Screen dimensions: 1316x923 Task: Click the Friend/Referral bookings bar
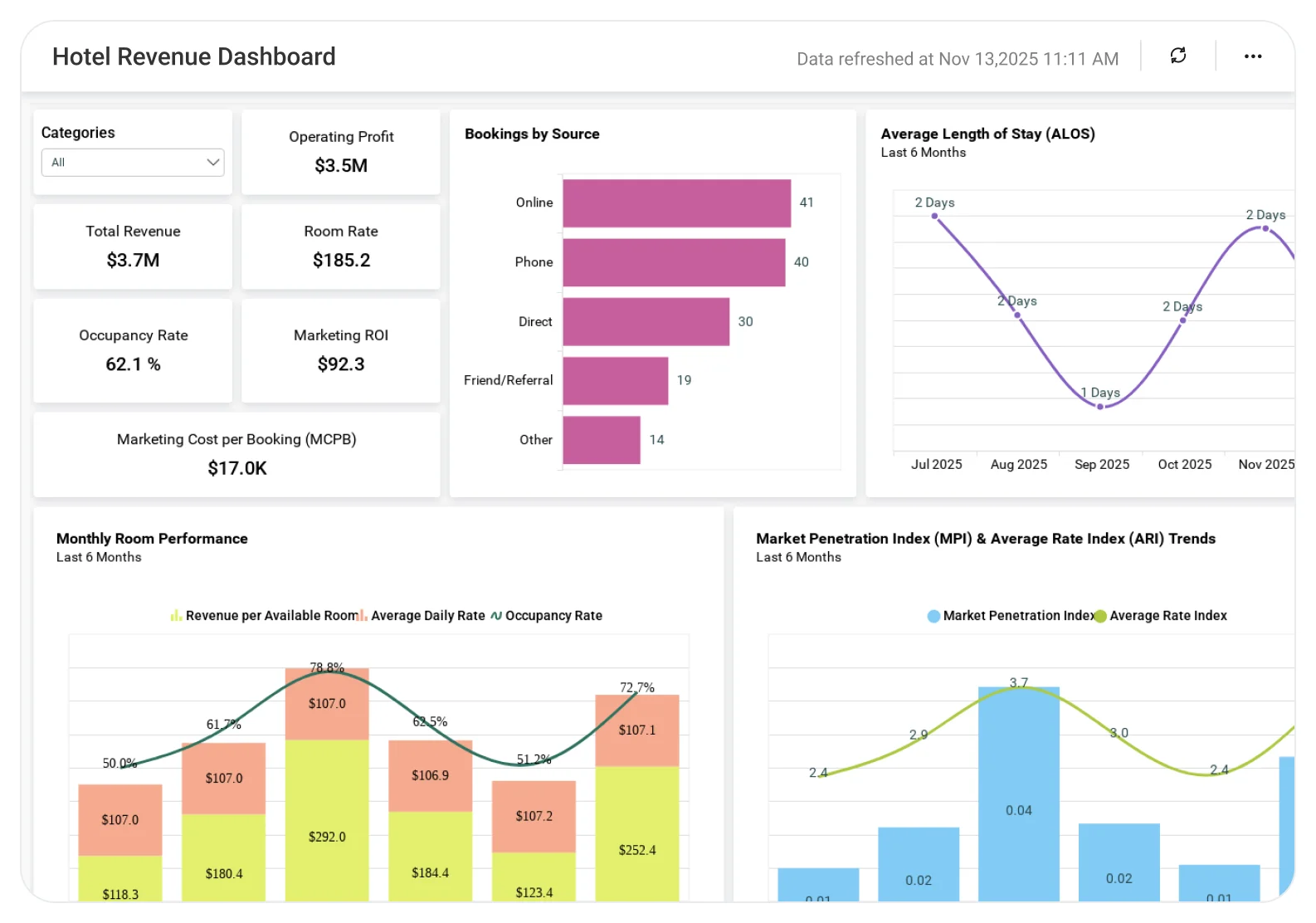[x=616, y=380]
